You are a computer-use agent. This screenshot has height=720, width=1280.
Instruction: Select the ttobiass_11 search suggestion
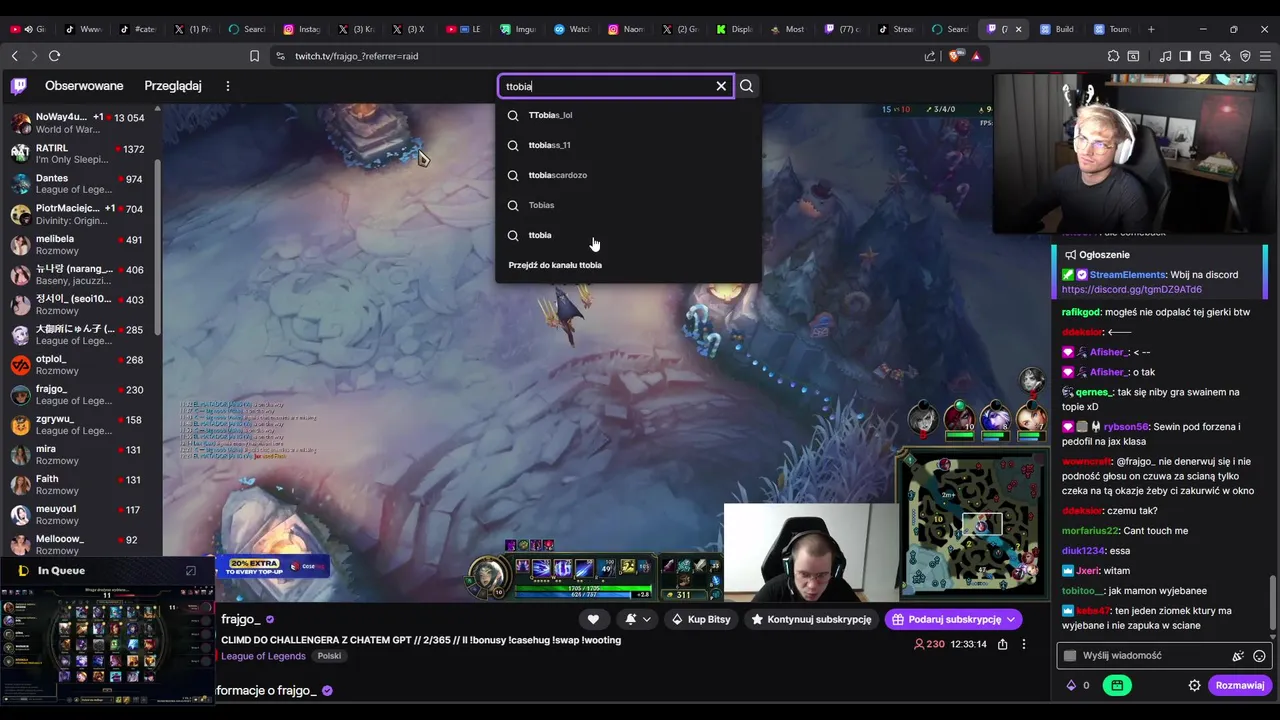click(628, 145)
